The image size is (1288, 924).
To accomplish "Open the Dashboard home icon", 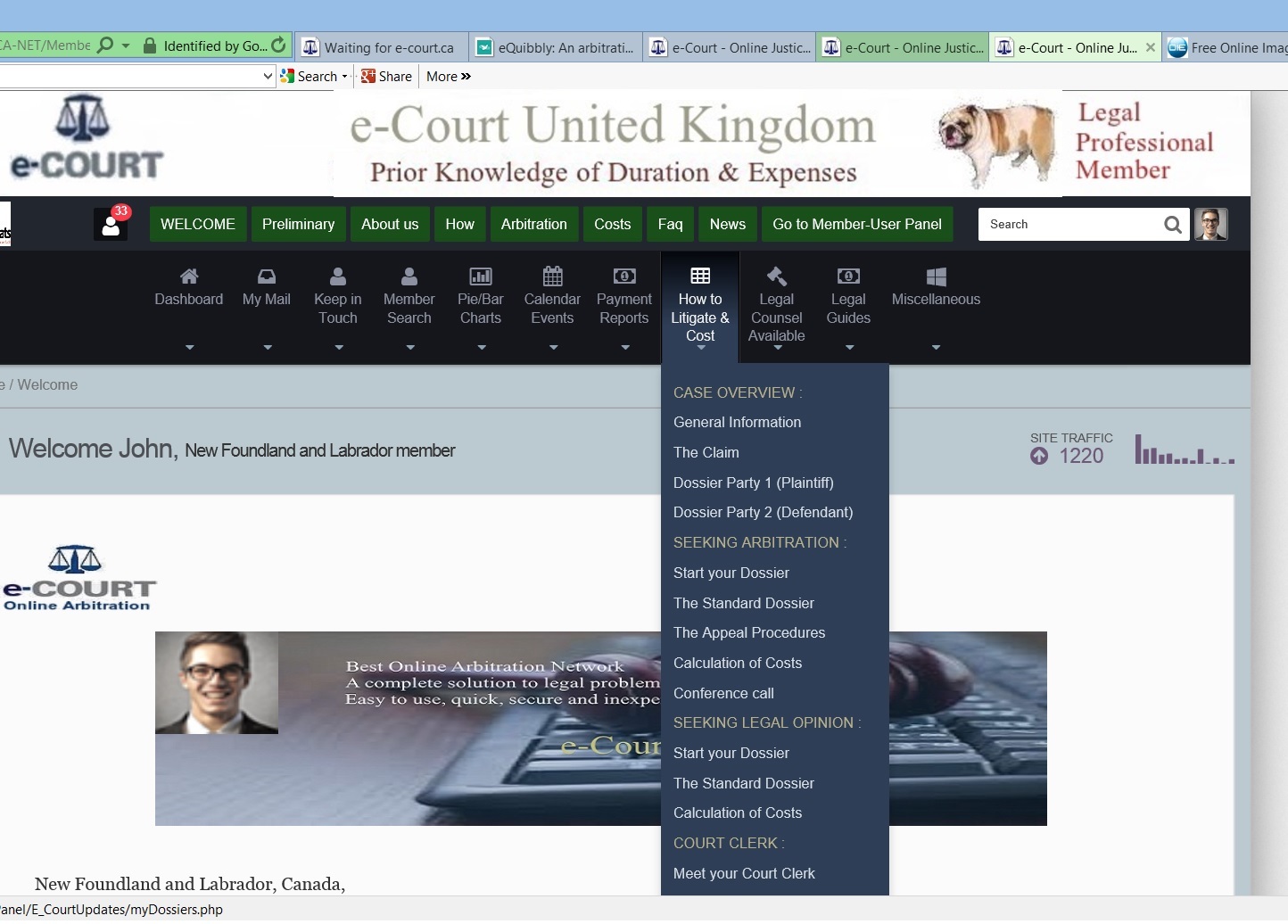I will pos(189,276).
